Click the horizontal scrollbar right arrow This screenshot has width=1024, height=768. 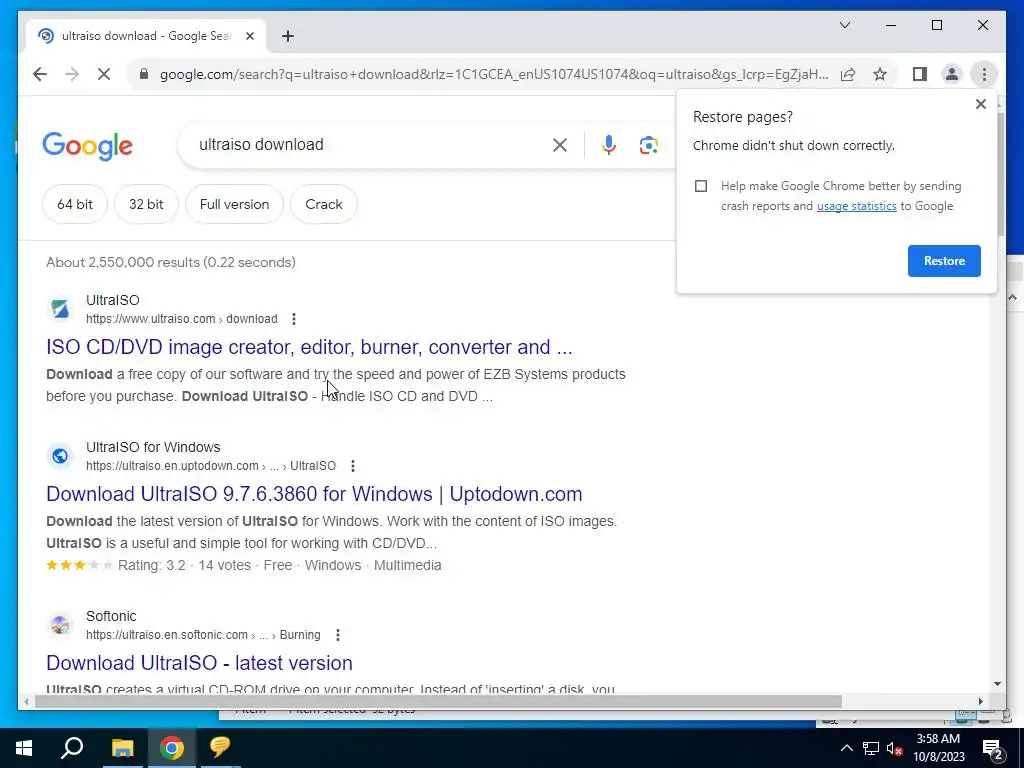[x=980, y=701]
